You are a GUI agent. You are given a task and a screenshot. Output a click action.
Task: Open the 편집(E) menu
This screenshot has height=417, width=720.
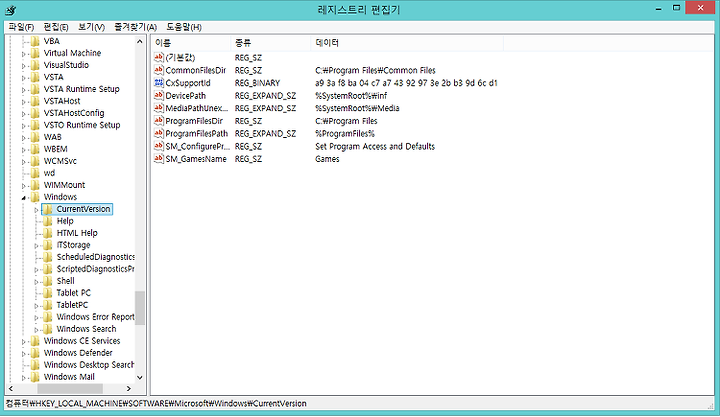pos(56,27)
